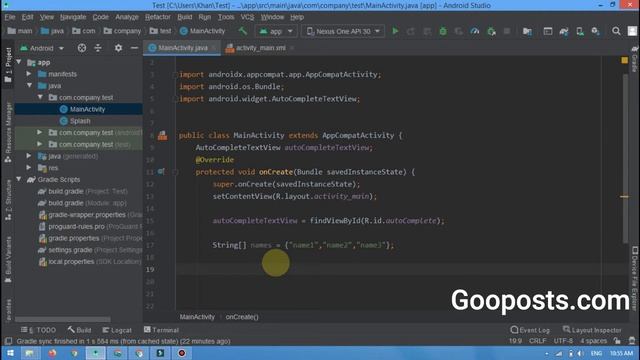Image resolution: width=640 pixels, height=360 pixels.
Task: Click the class gutter icon at line 8
Action: 162,136
